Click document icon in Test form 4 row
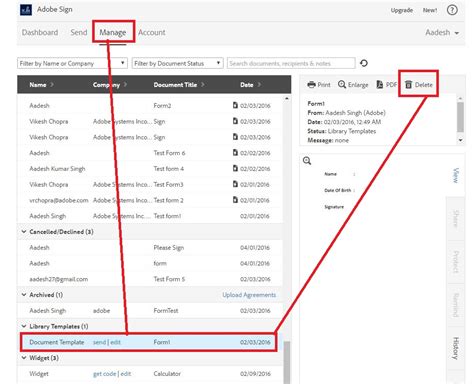Image resolution: width=474 pixels, height=384 pixels. coord(235,168)
